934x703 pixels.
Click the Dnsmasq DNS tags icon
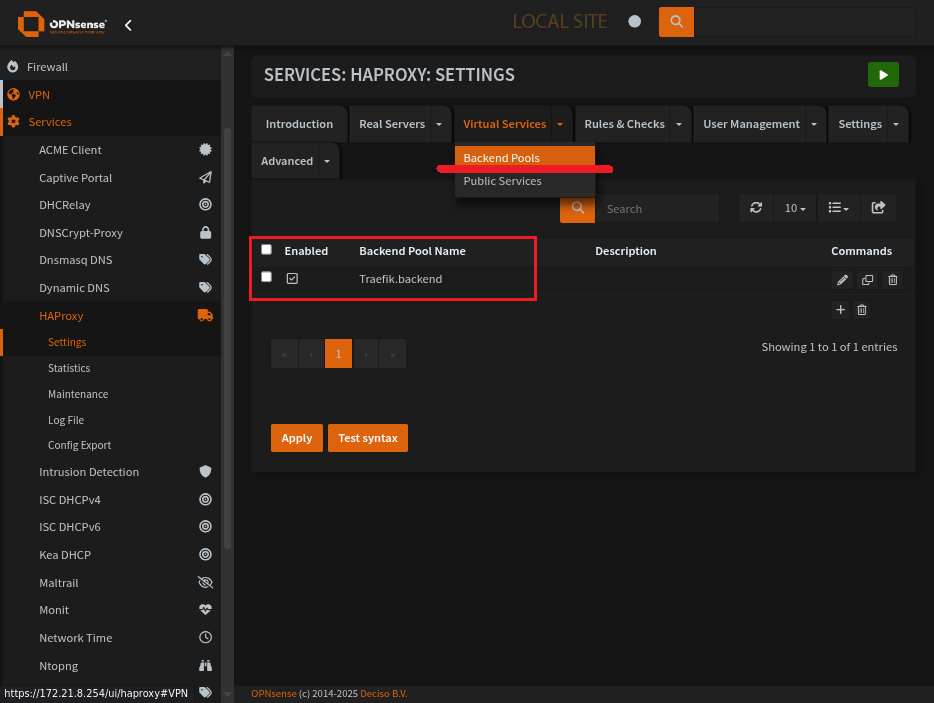point(205,259)
